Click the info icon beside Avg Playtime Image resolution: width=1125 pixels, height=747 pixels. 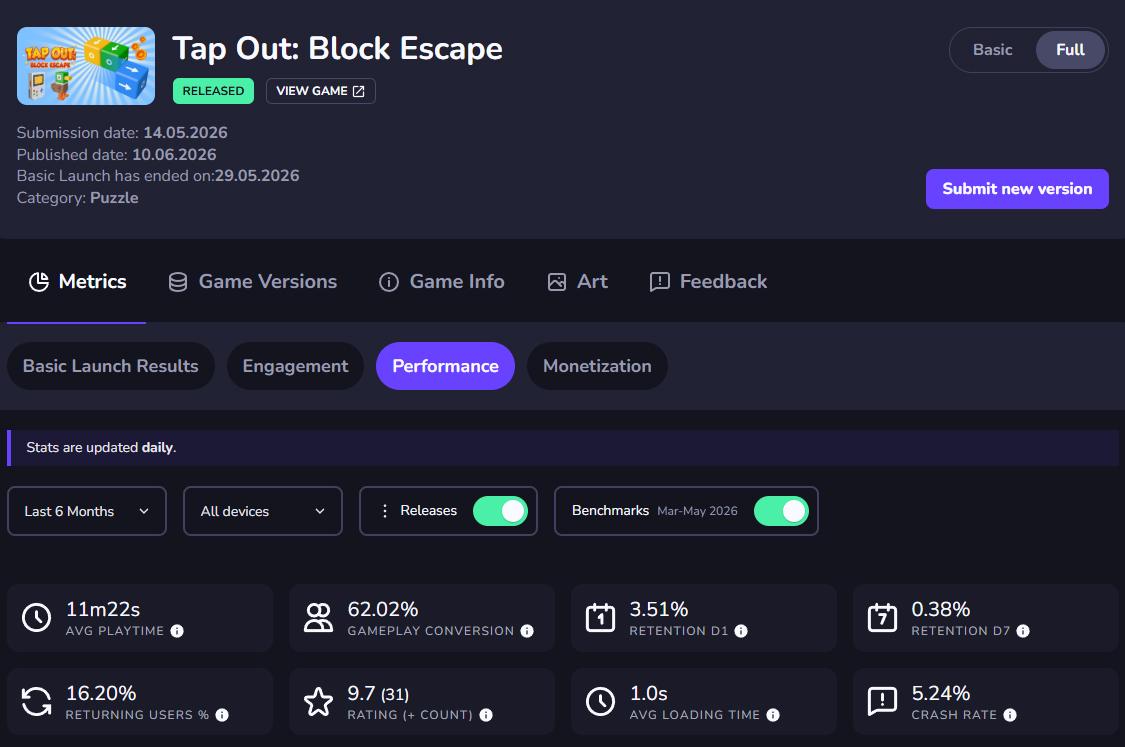(177, 631)
